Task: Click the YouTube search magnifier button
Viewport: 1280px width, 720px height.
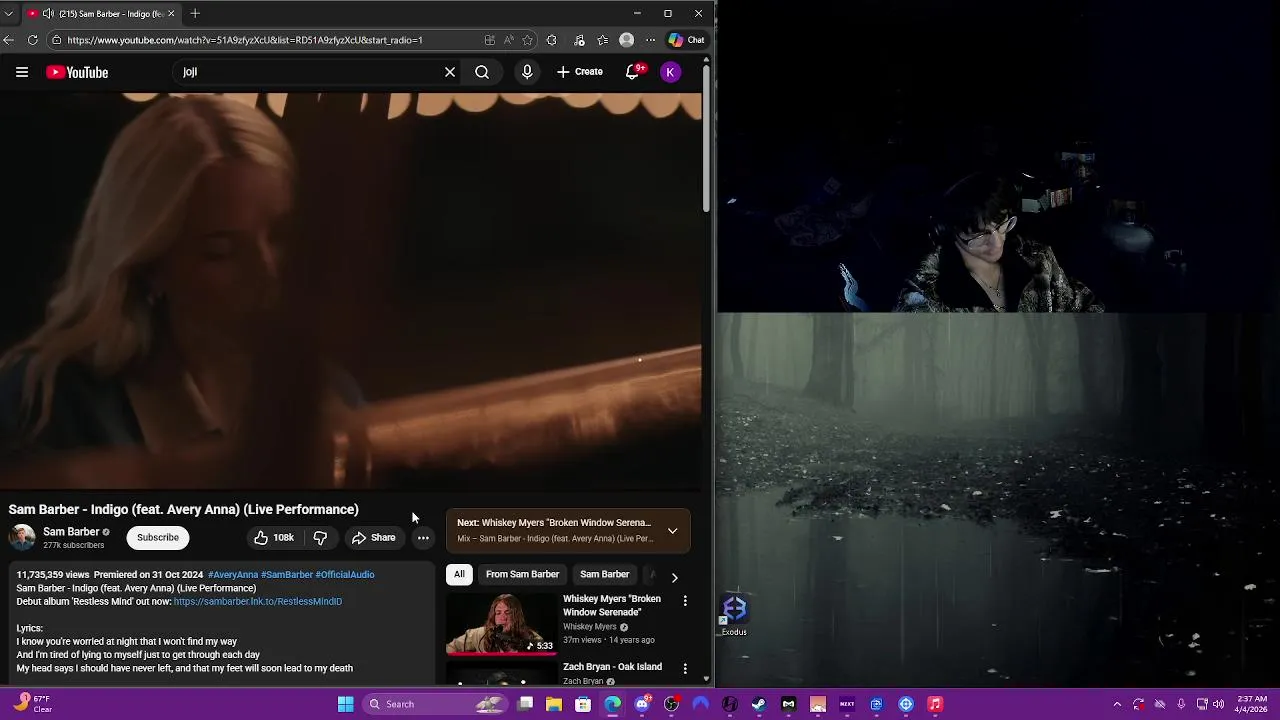Action: 482,72
